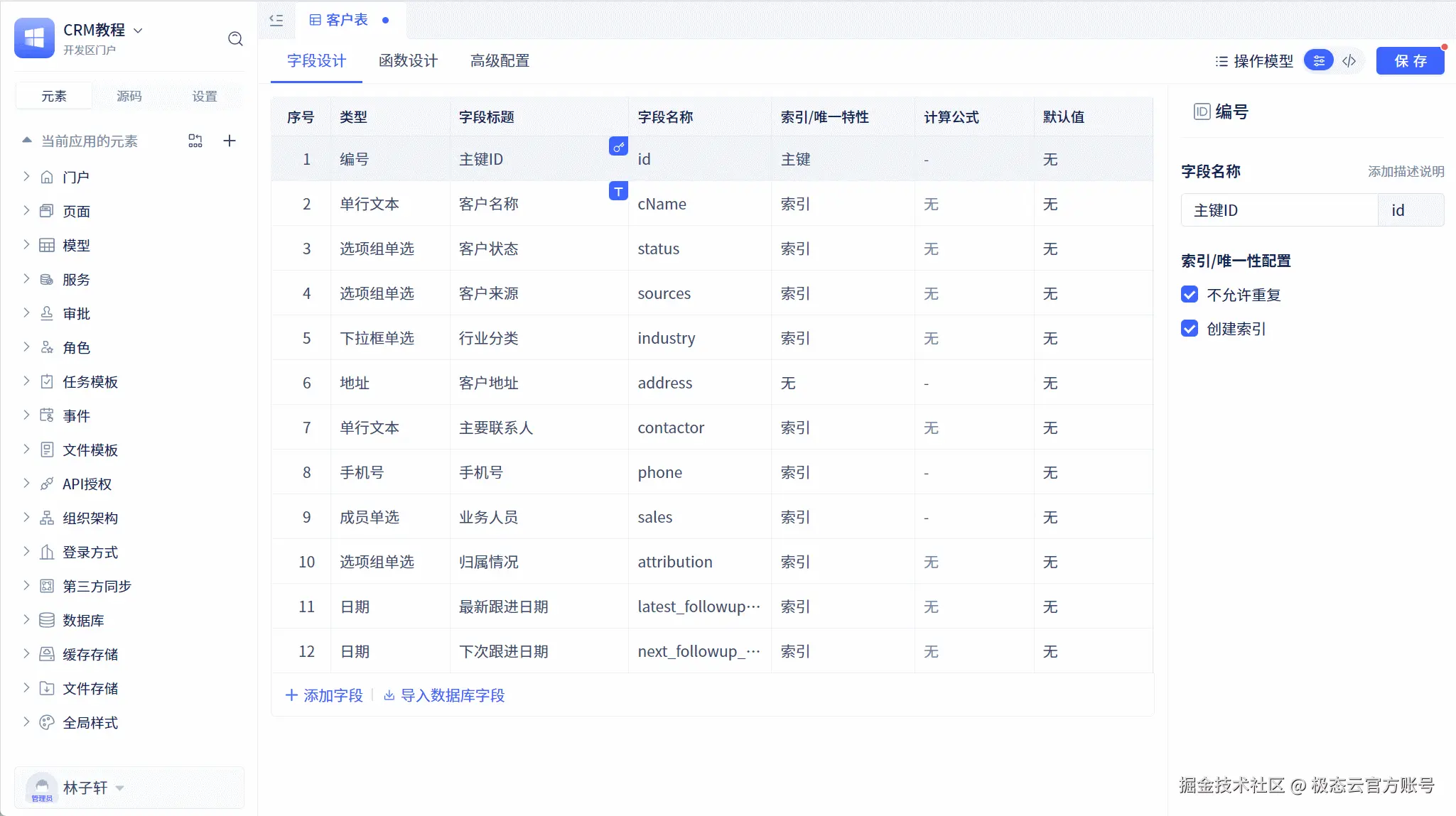Switch to code view icon

1349,61
